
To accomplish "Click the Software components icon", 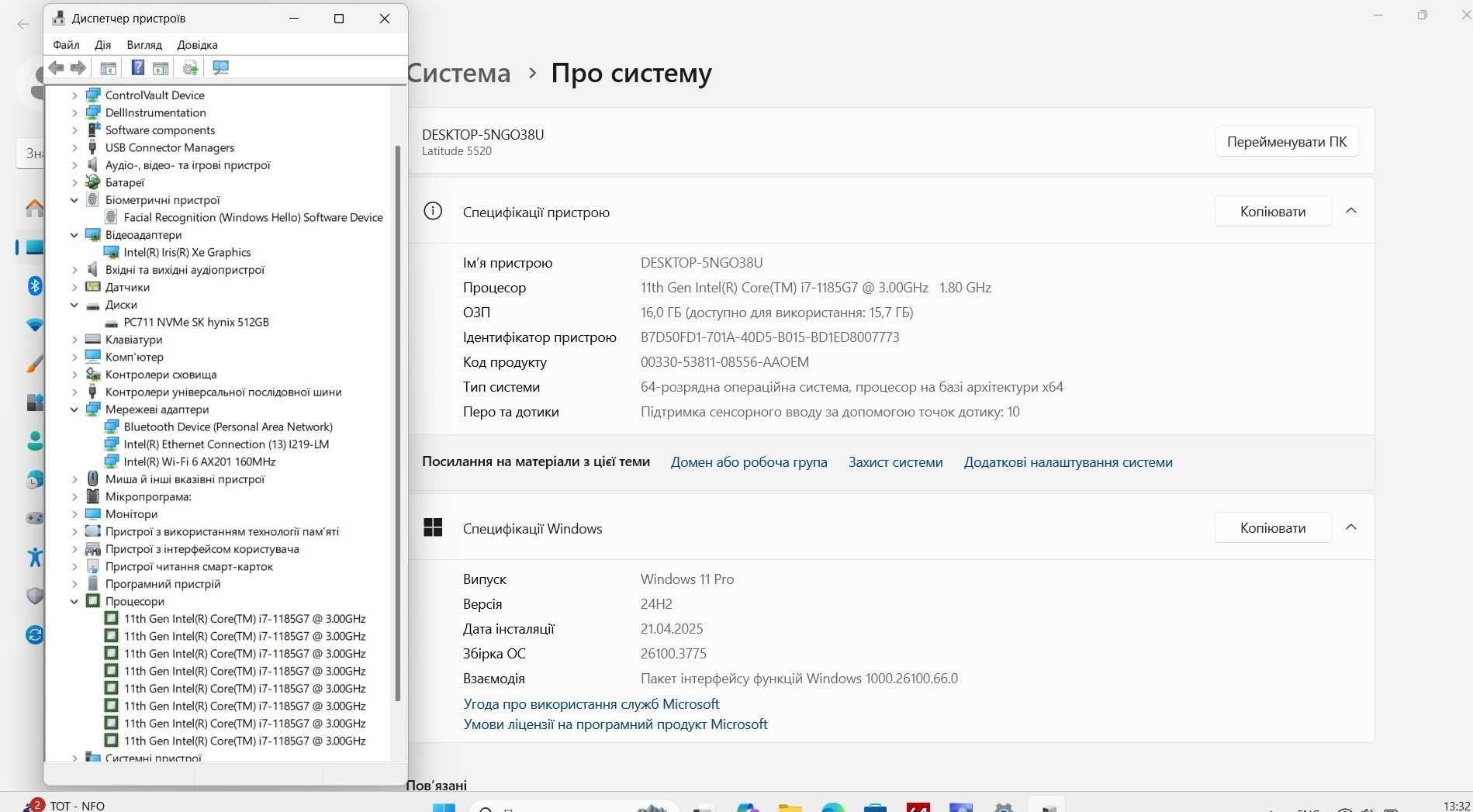I will click(x=93, y=130).
